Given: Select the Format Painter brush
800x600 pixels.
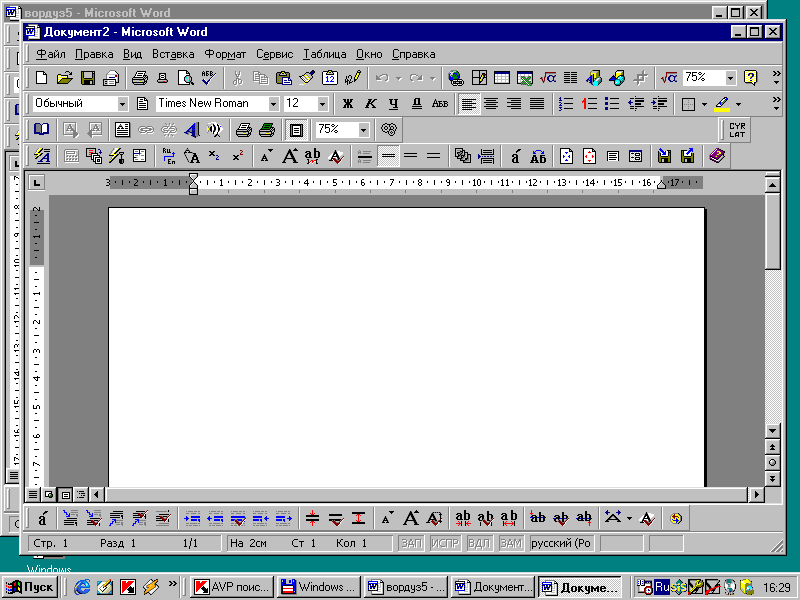Looking at the screenshot, I should [x=307, y=78].
